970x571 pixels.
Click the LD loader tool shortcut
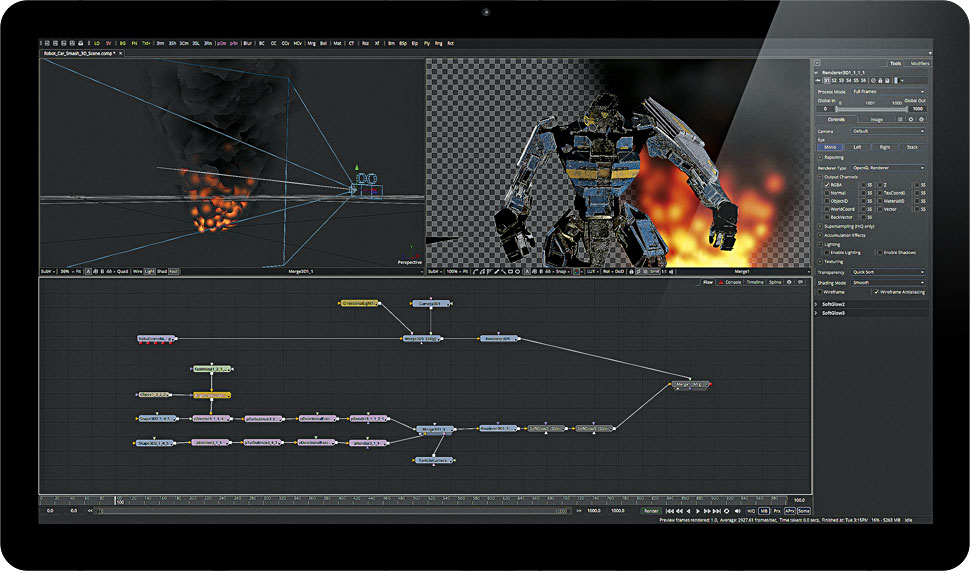click(x=97, y=44)
